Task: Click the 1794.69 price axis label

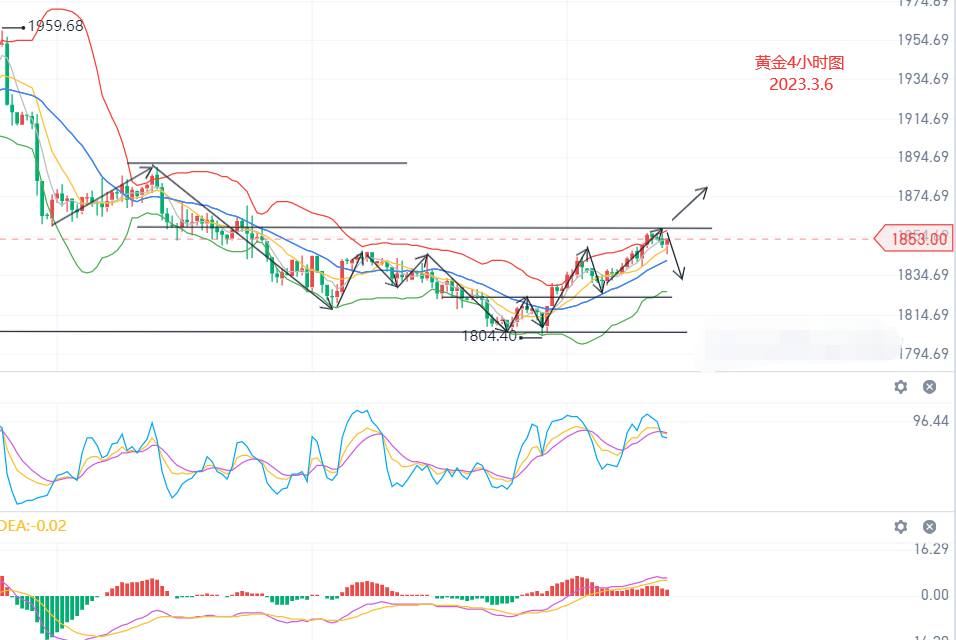Action: click(923, 354)
